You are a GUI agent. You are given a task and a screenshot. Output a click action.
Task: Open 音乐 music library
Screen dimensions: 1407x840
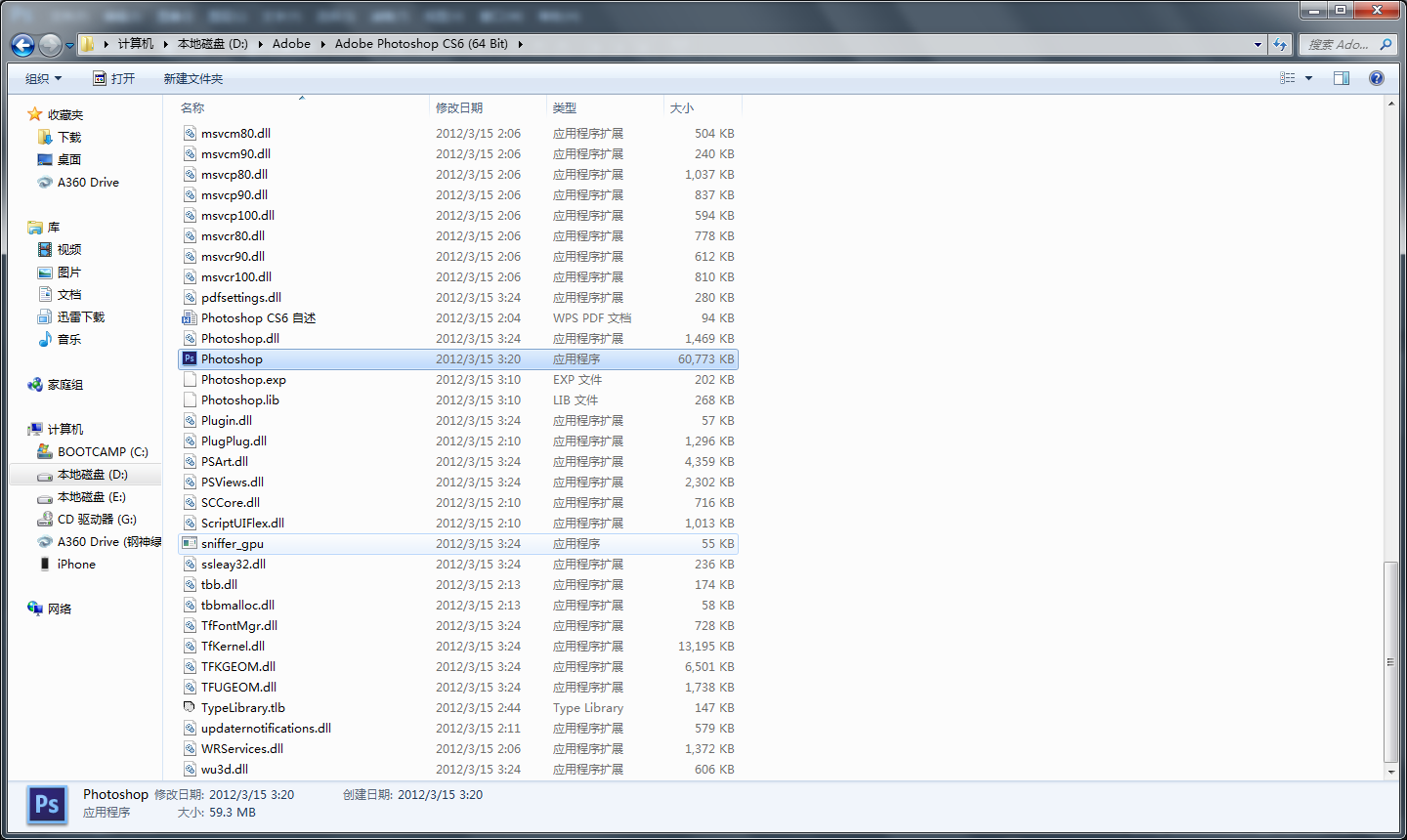(x=60, y=339)
